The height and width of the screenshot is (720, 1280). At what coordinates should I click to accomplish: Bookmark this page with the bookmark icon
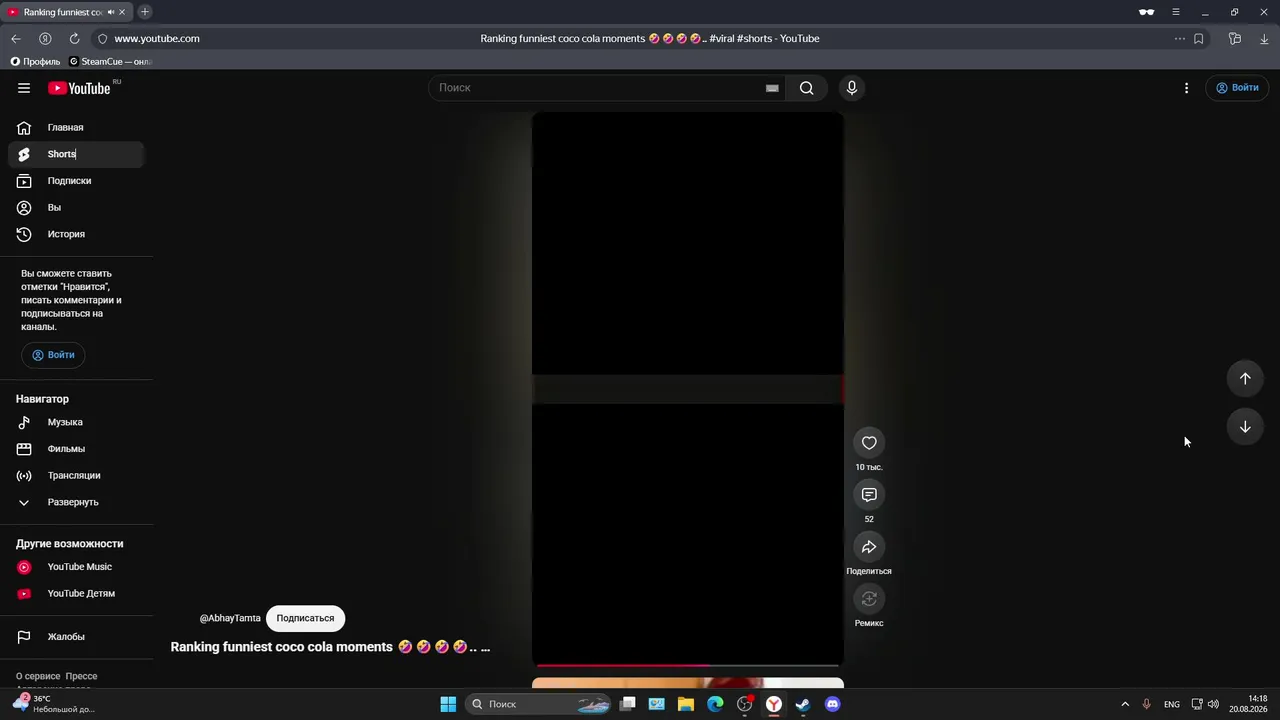tap(1198, 38)
